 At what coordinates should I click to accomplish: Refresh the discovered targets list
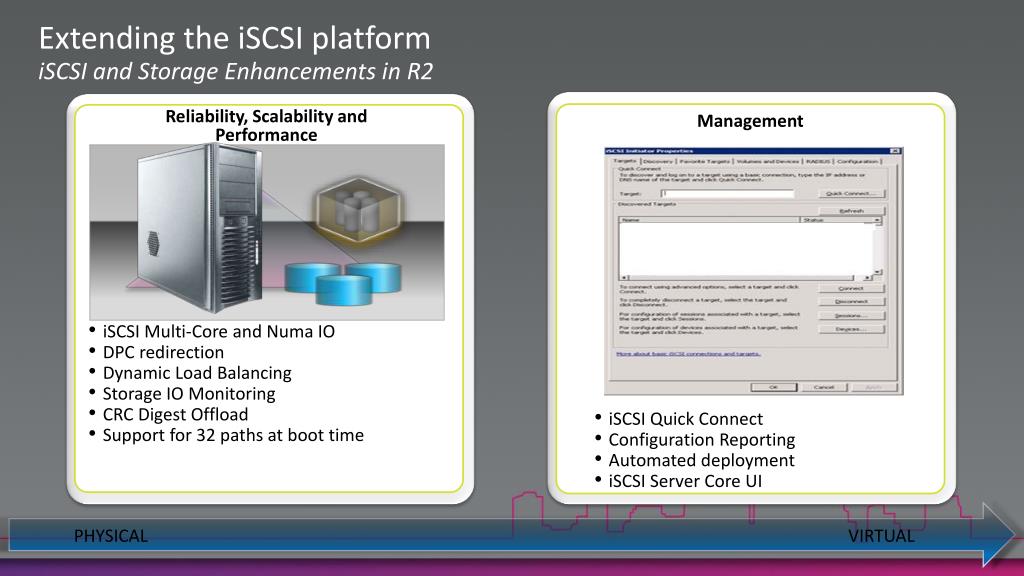point(851,211)
